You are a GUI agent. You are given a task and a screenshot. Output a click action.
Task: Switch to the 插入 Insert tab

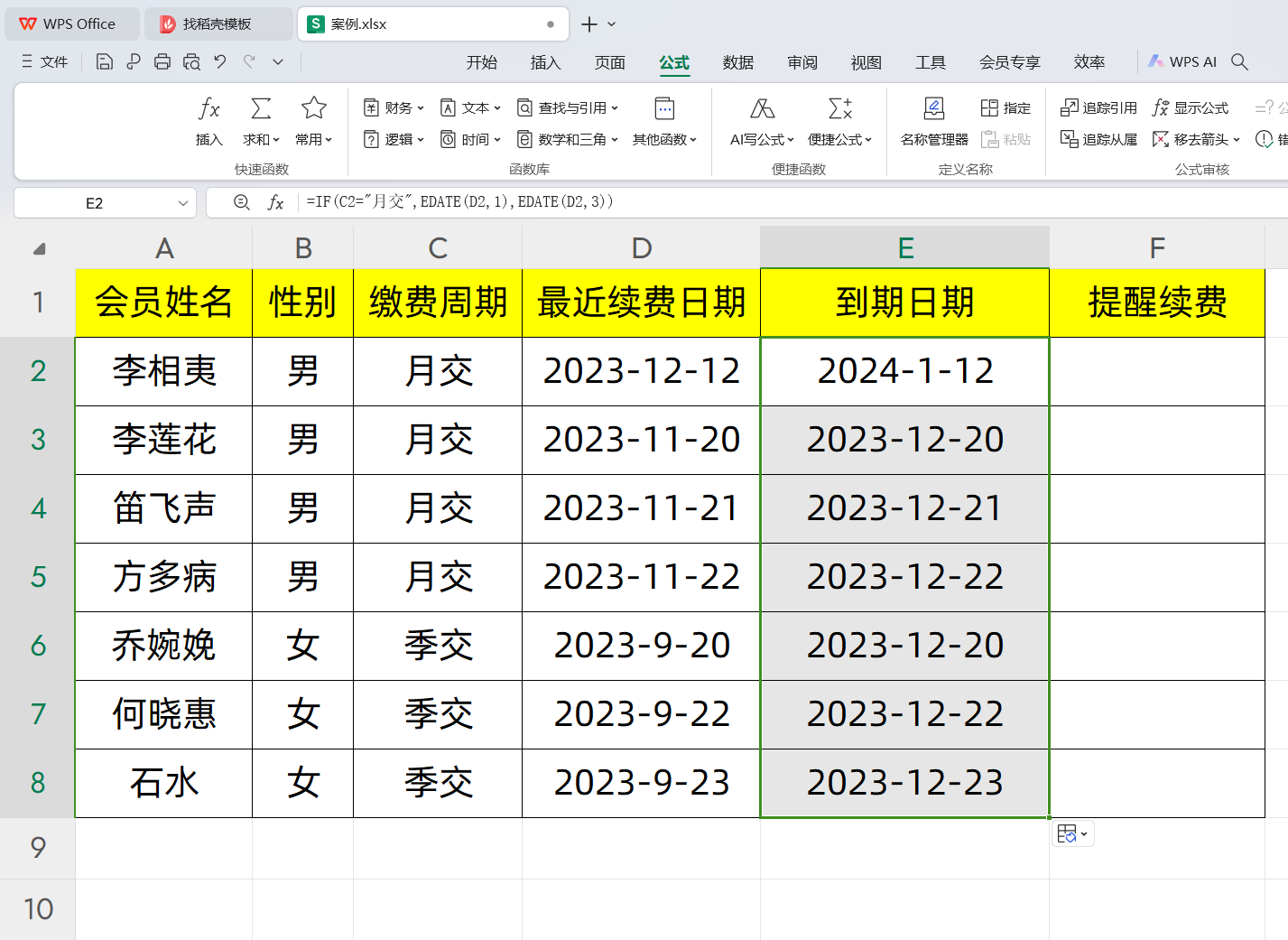point(546,62)
